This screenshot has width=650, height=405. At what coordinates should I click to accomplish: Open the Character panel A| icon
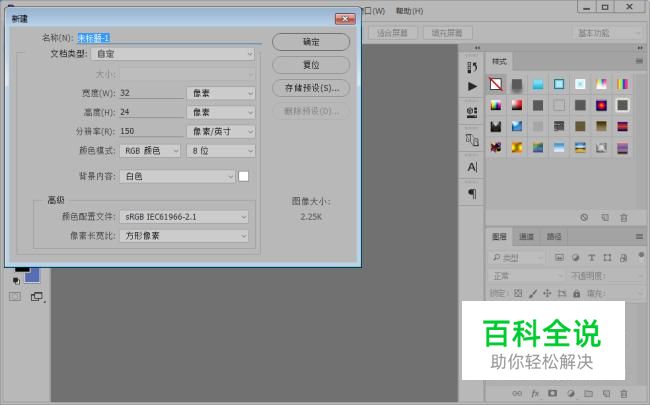472,167
